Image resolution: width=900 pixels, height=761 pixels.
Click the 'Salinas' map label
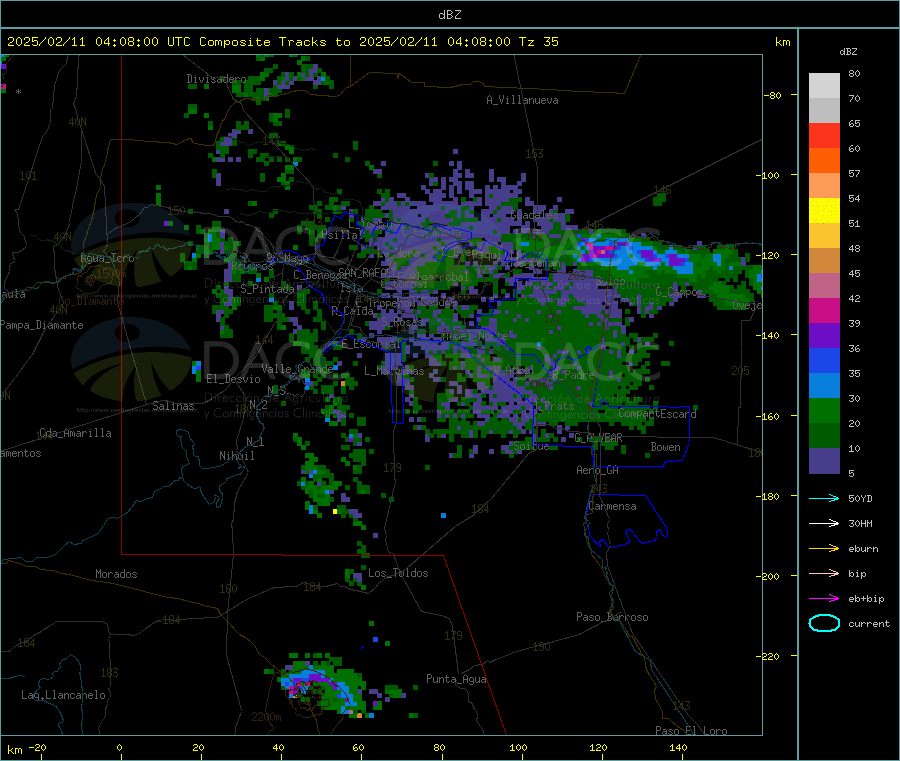click(173, 406)
